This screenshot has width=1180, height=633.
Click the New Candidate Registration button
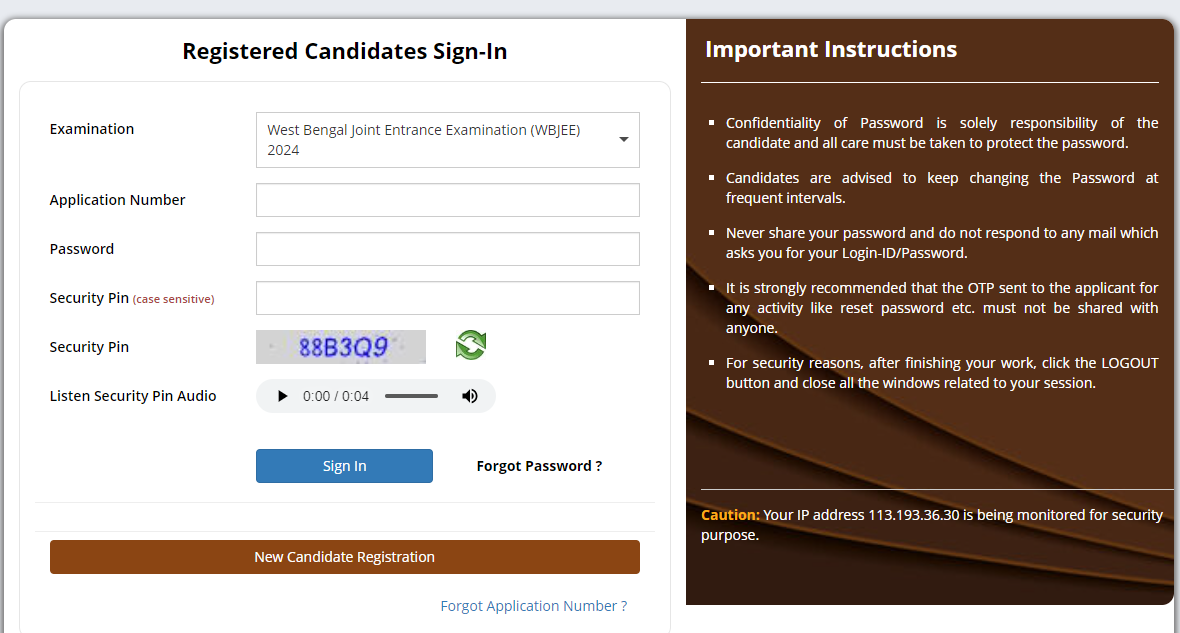click(344, 557)
